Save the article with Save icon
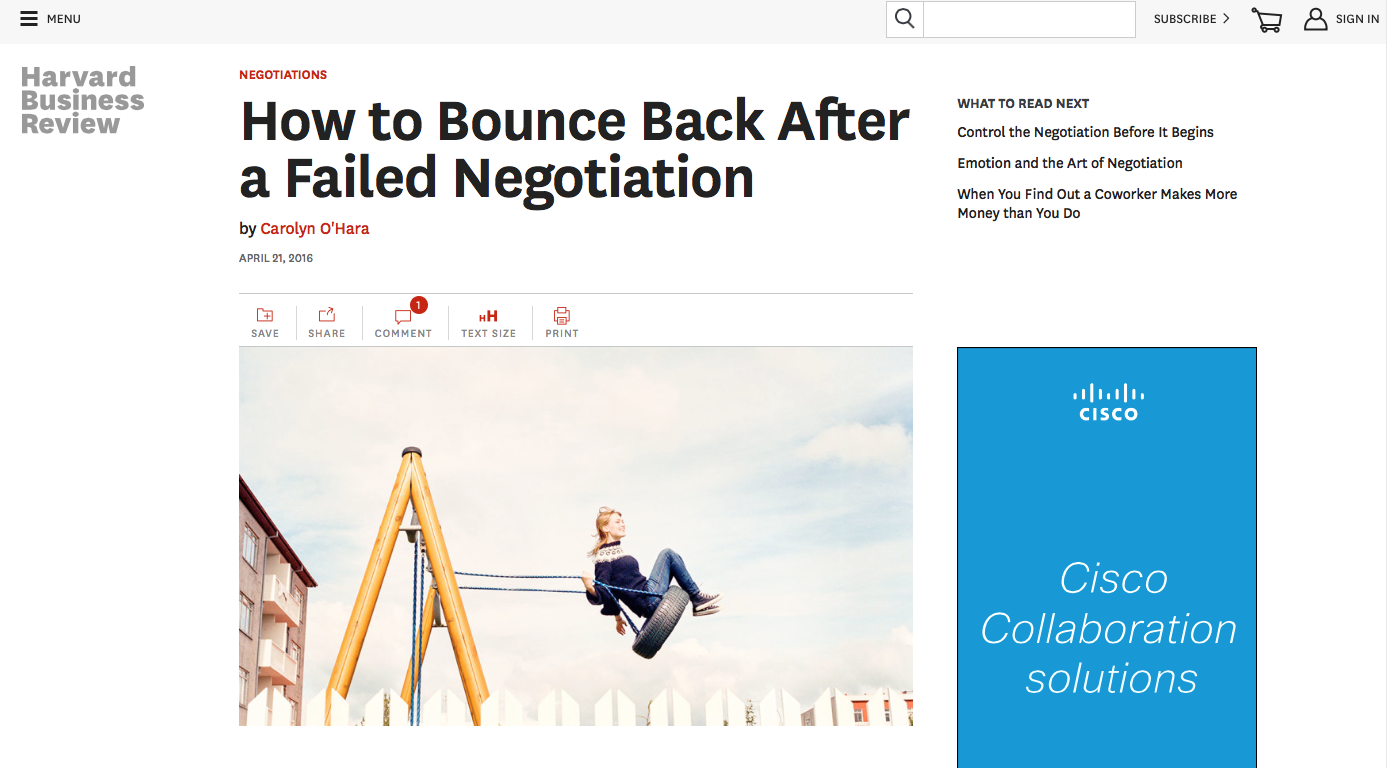 pyautogui.click(x=265, y=316)
